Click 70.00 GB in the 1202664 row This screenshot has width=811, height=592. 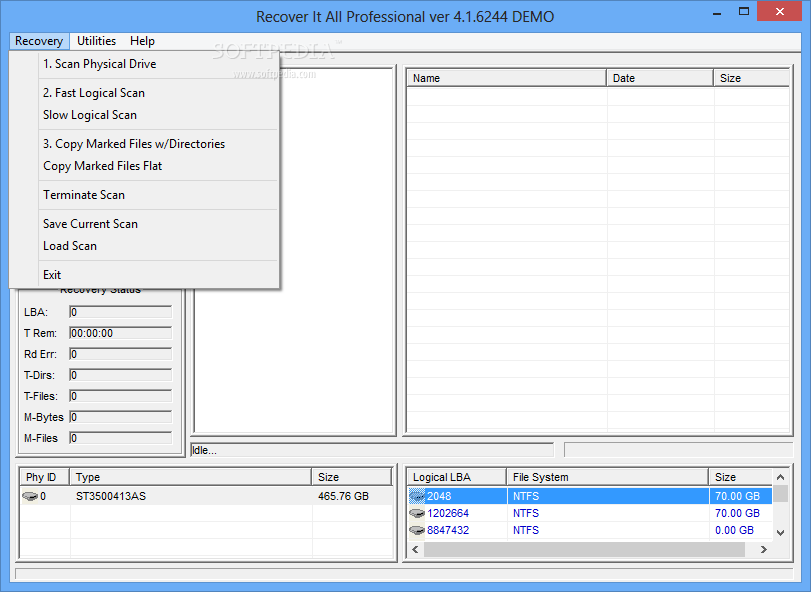pos(738,513)
